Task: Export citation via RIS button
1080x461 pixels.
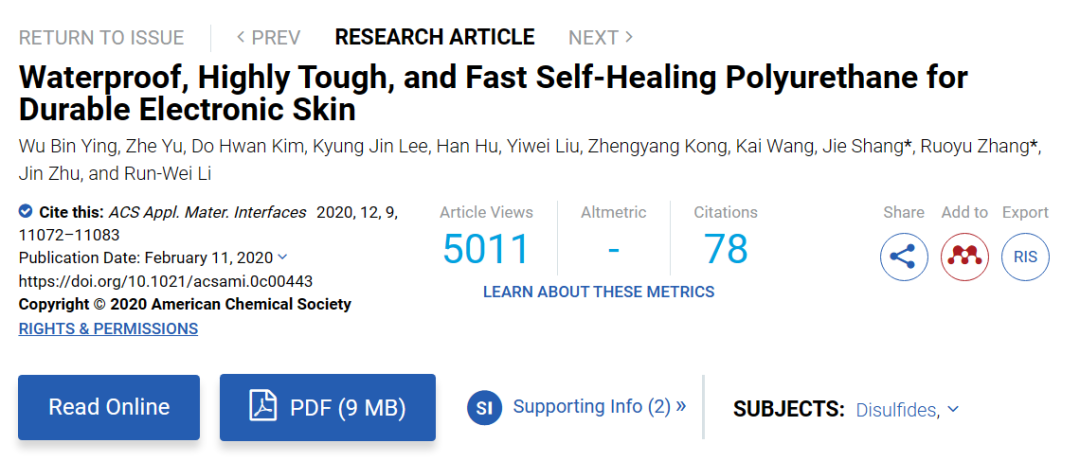Action: coord(1025,257)
